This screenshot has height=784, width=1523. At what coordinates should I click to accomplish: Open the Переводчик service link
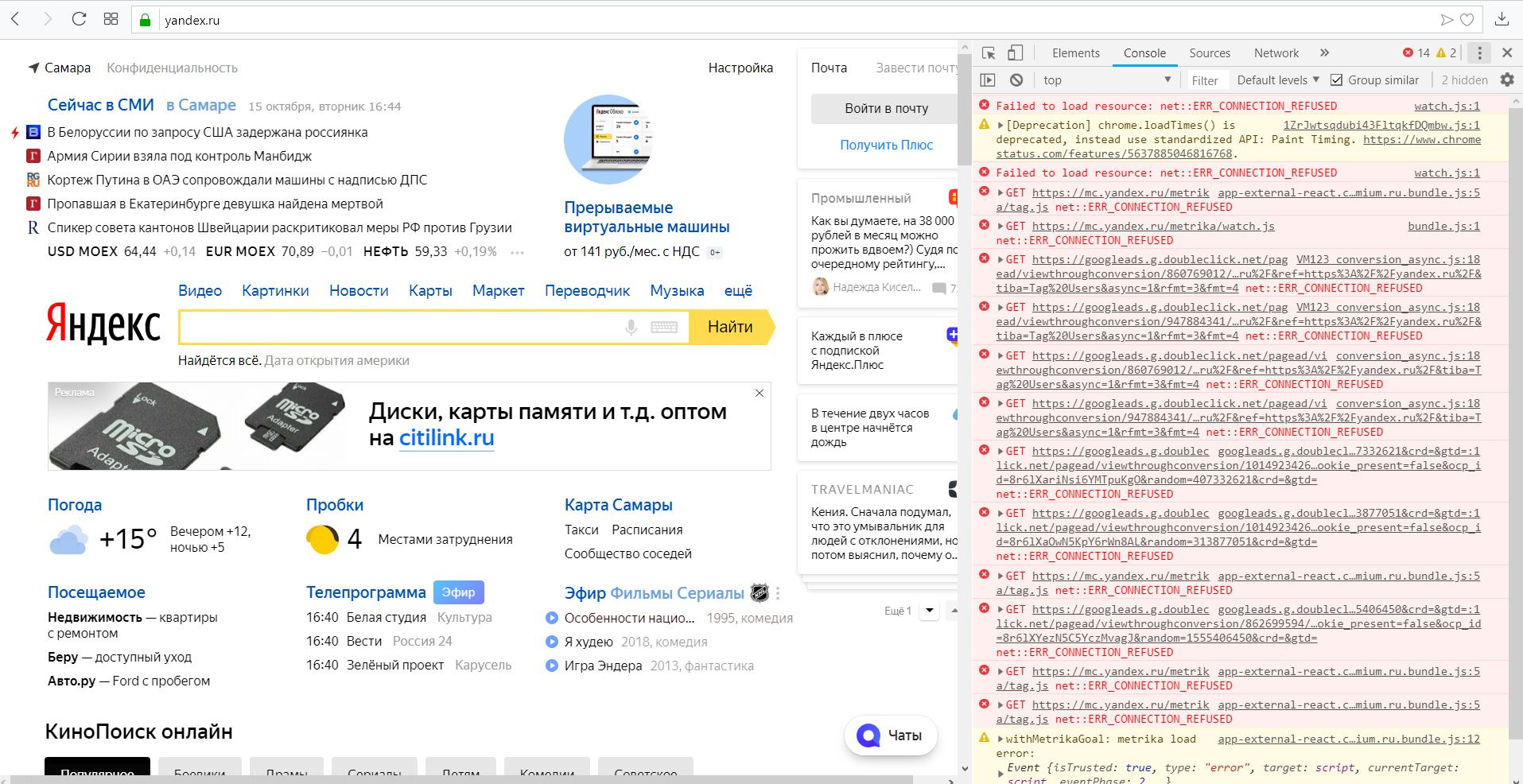587,290
